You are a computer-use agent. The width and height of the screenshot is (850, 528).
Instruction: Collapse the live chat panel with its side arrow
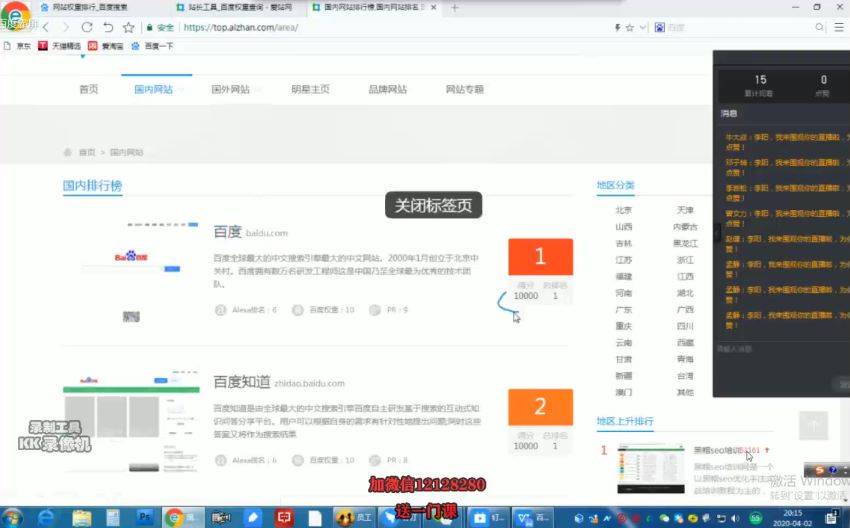717,233
